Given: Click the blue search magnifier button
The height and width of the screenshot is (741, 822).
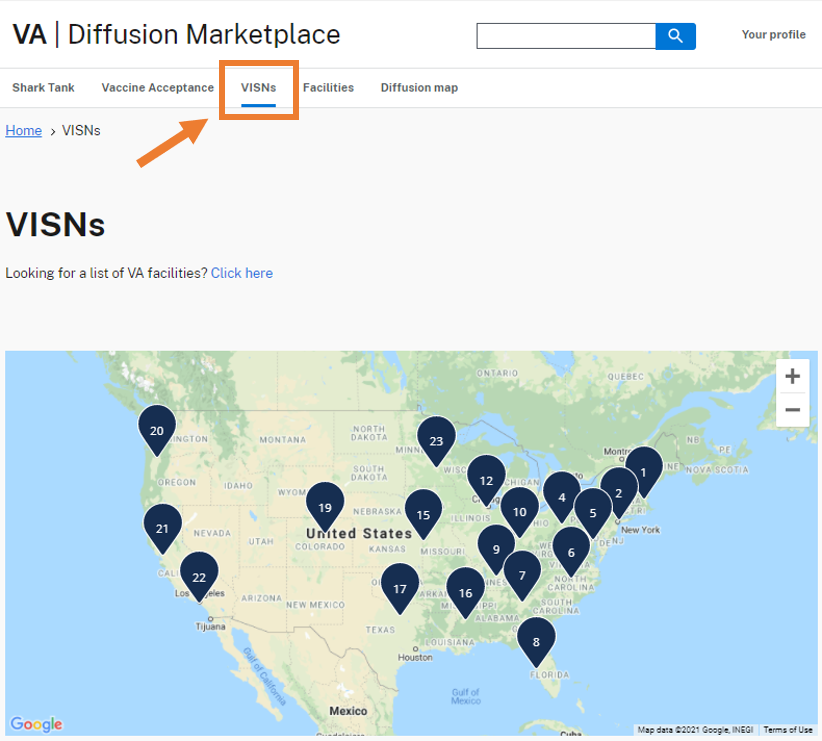Looking at the screenshot, I should coord(675,36).
